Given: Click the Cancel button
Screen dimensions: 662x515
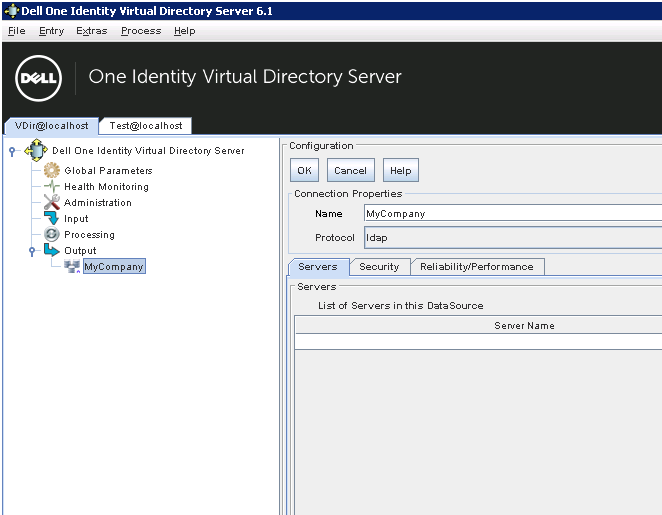Looking at the screenshot, I should point(350,170).
